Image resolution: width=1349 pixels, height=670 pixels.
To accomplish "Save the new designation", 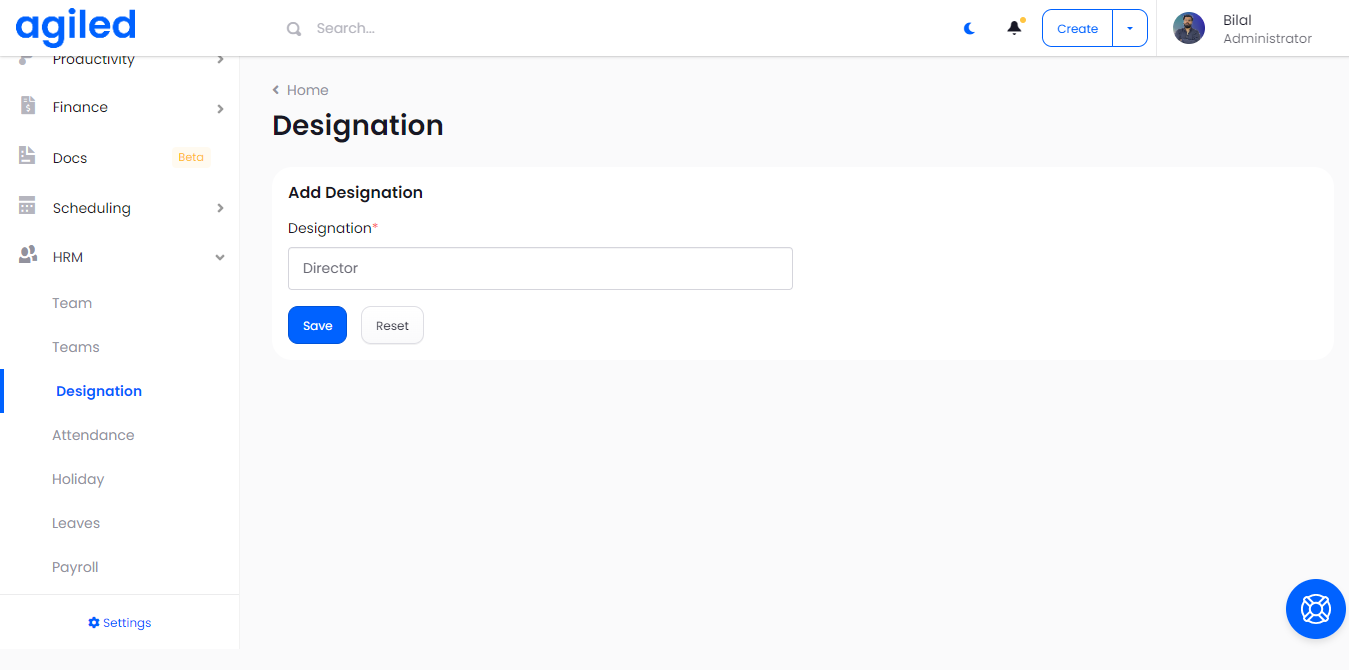I will [317, 326].
